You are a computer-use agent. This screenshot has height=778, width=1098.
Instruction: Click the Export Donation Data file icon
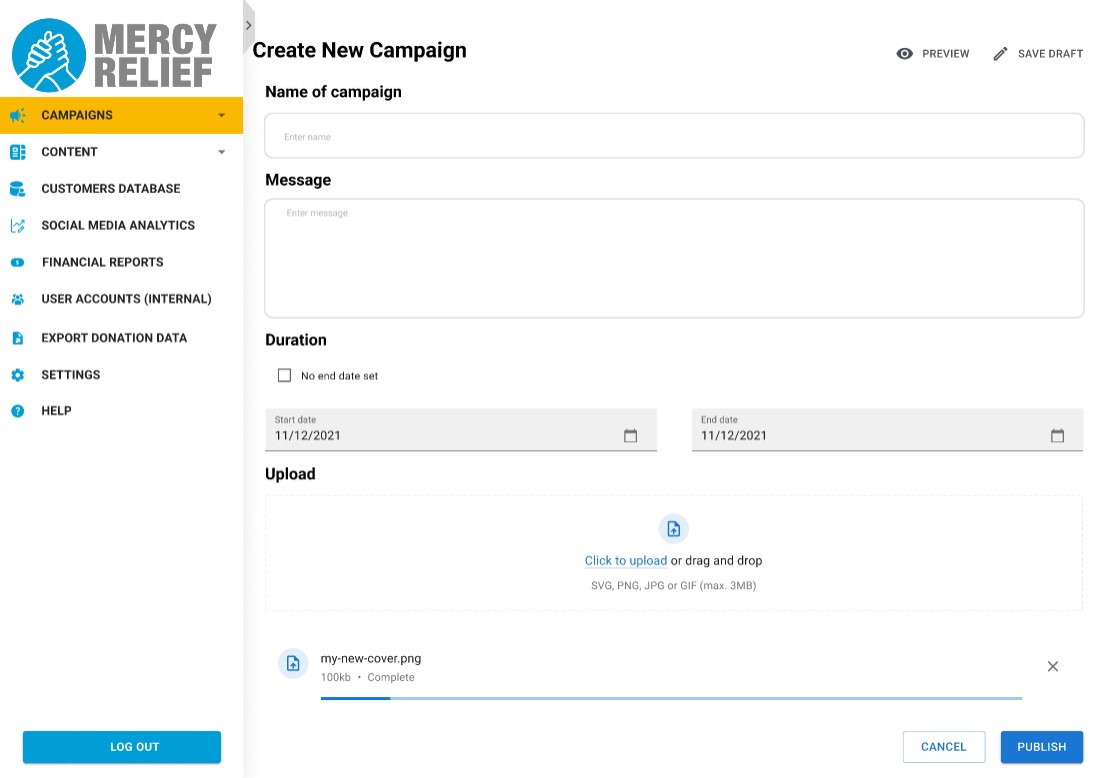(x=17, y=338)
